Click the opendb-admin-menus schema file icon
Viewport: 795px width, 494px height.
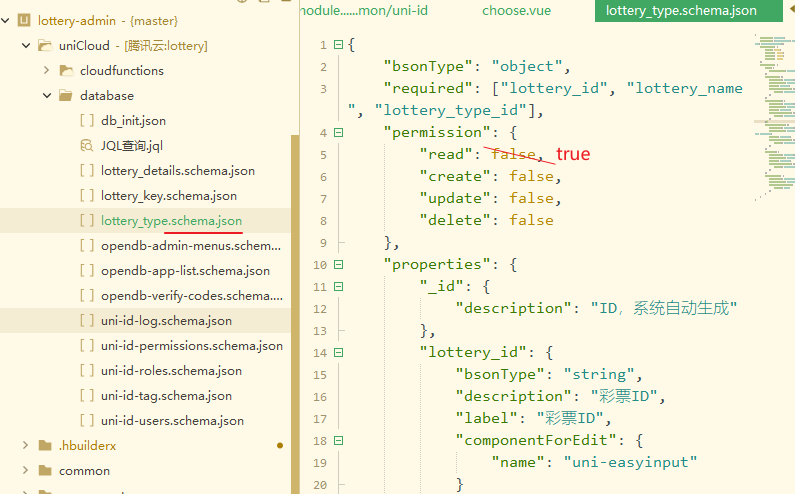(x=87, y=245)
